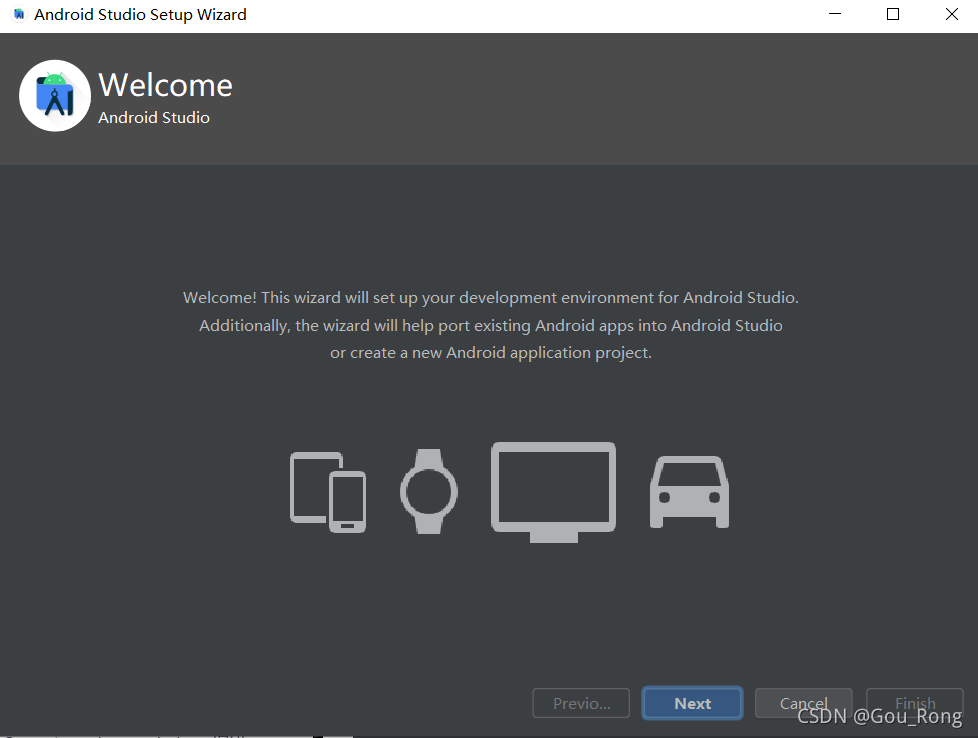
Task: Click the TV screen icon
Action: [554, 492]
